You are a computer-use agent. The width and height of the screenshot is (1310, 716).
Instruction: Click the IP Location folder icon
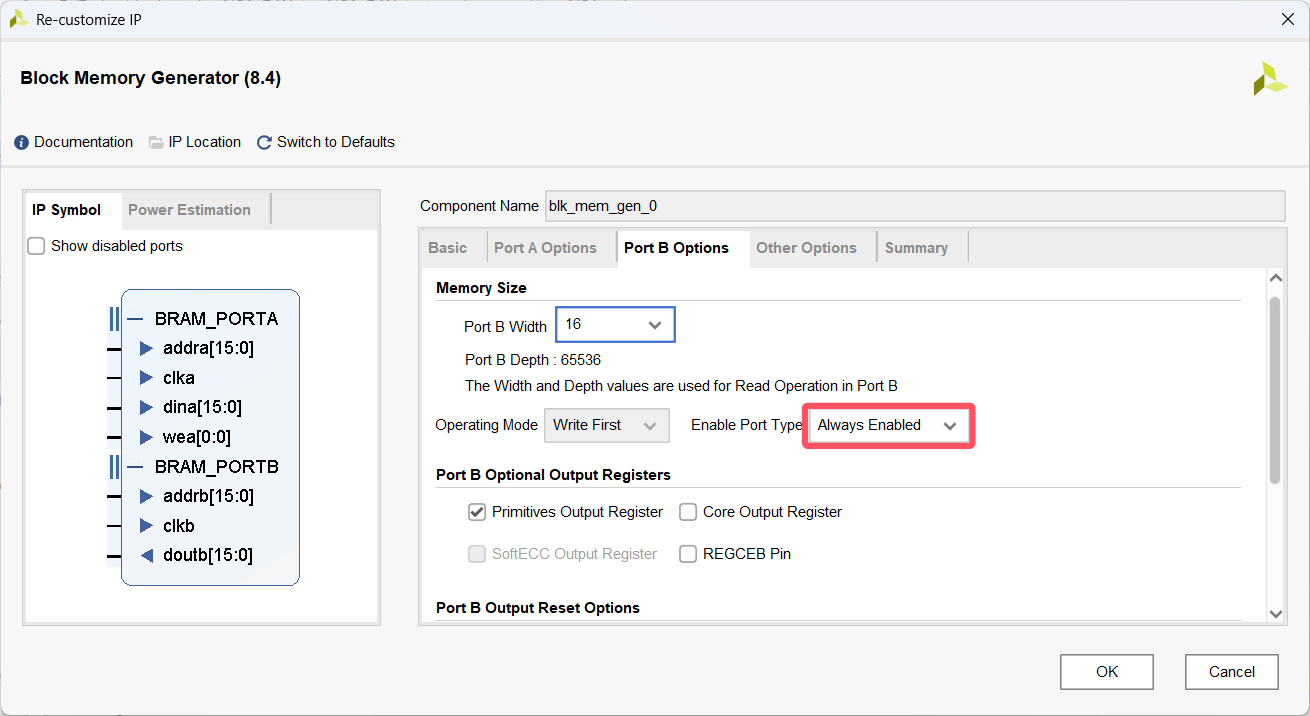156,143
